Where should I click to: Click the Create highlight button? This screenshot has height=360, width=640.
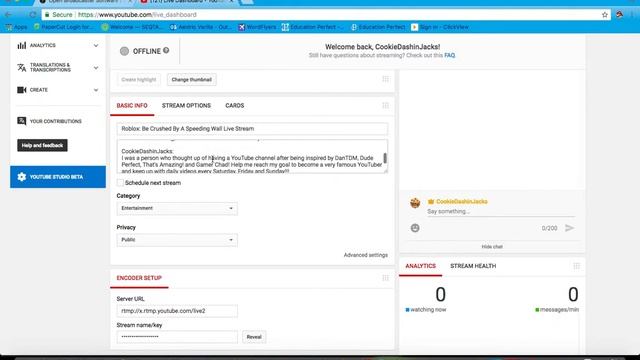click(x=139, y=80)
